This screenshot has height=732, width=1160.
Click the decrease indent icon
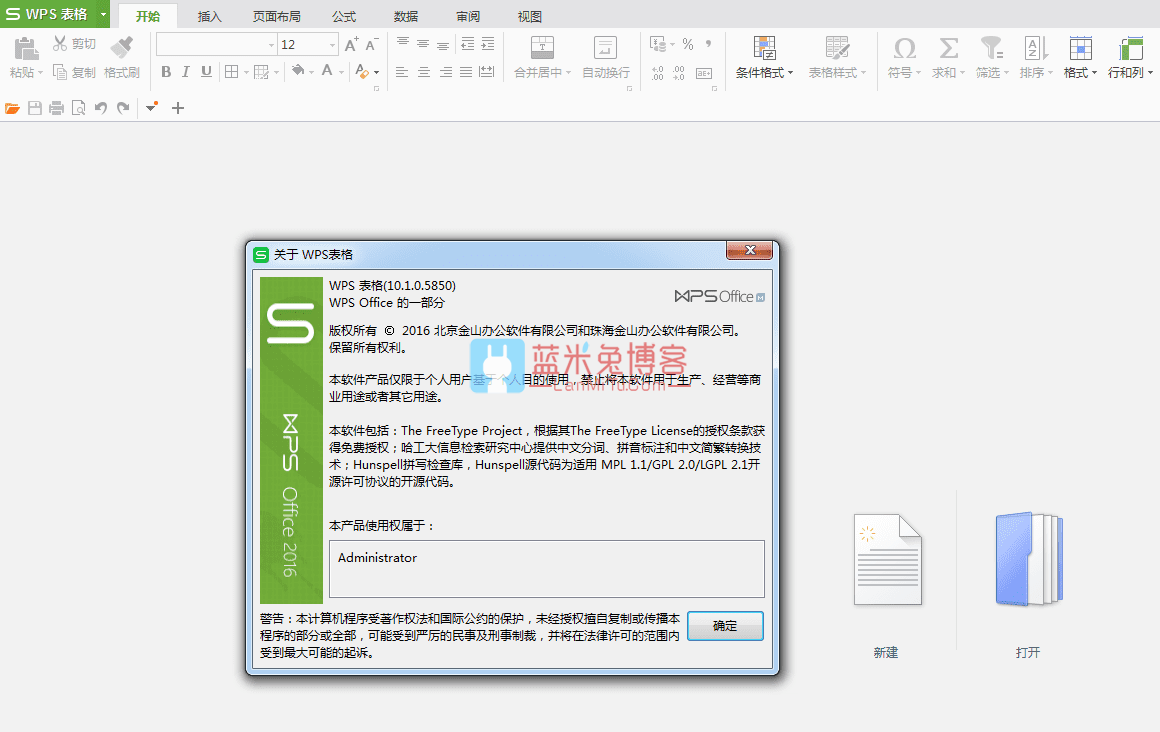click(x=468, y=44)
